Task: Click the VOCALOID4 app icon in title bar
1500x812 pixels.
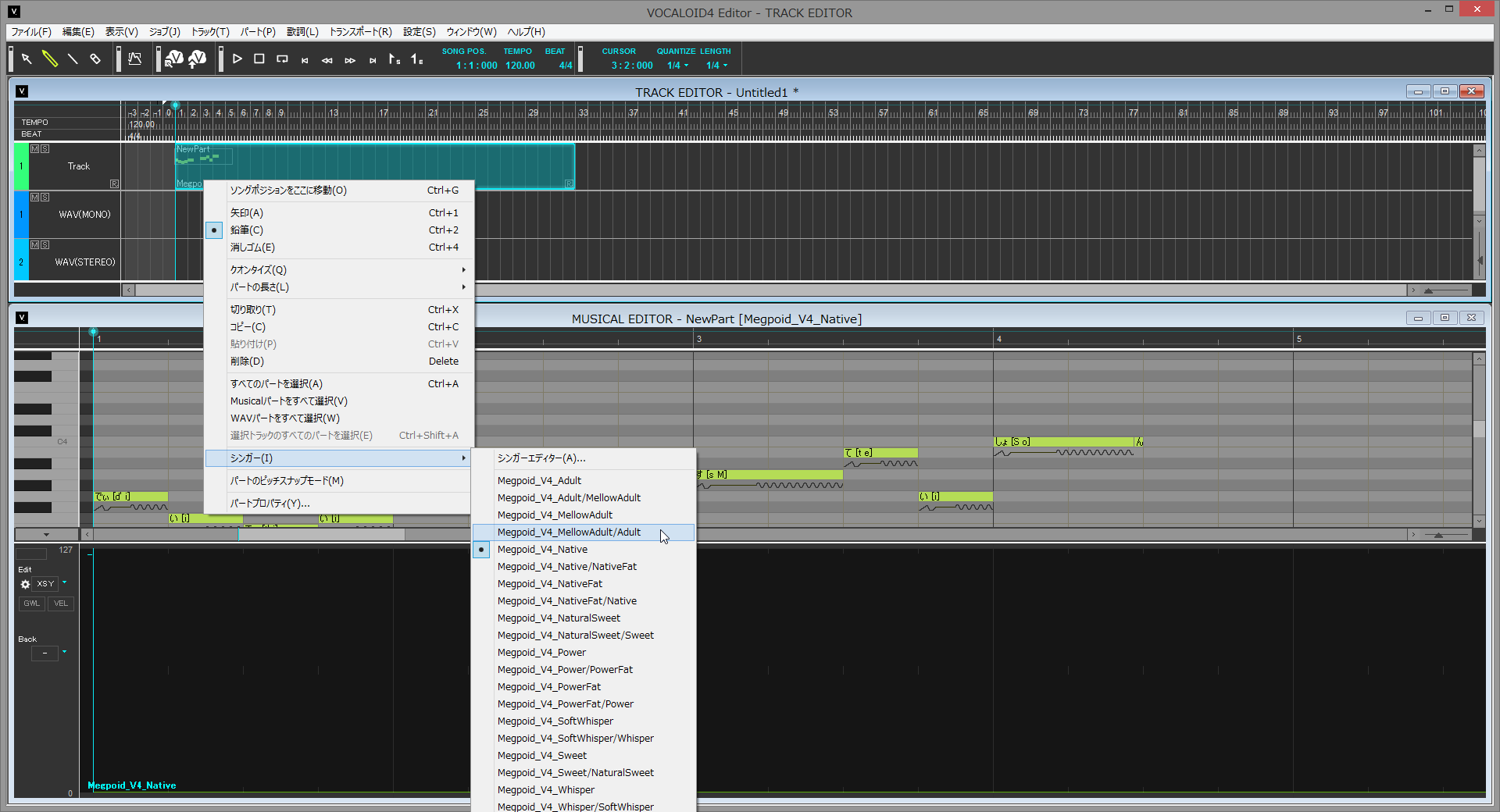Action: pos(14,12)
